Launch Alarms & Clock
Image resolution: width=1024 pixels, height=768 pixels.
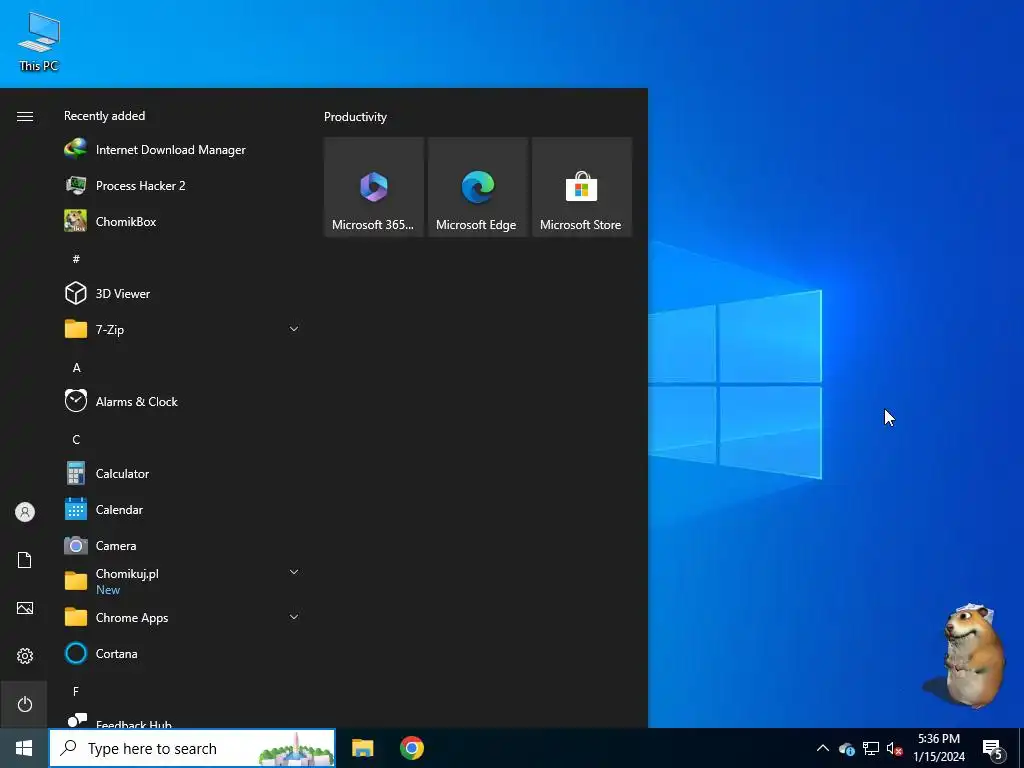click(x=182, y=401)
